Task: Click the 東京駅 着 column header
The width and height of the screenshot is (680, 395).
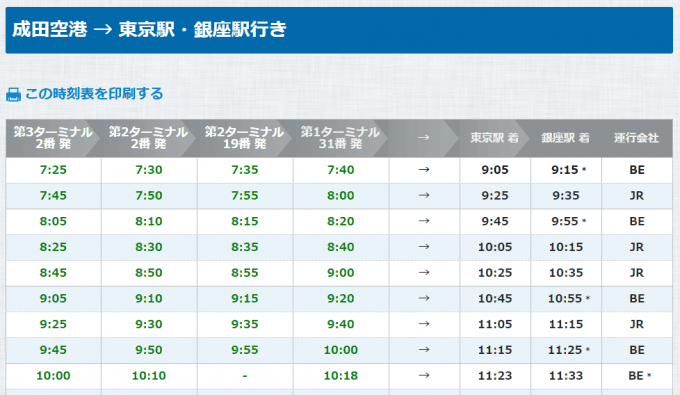Action: tap(494, 138)
